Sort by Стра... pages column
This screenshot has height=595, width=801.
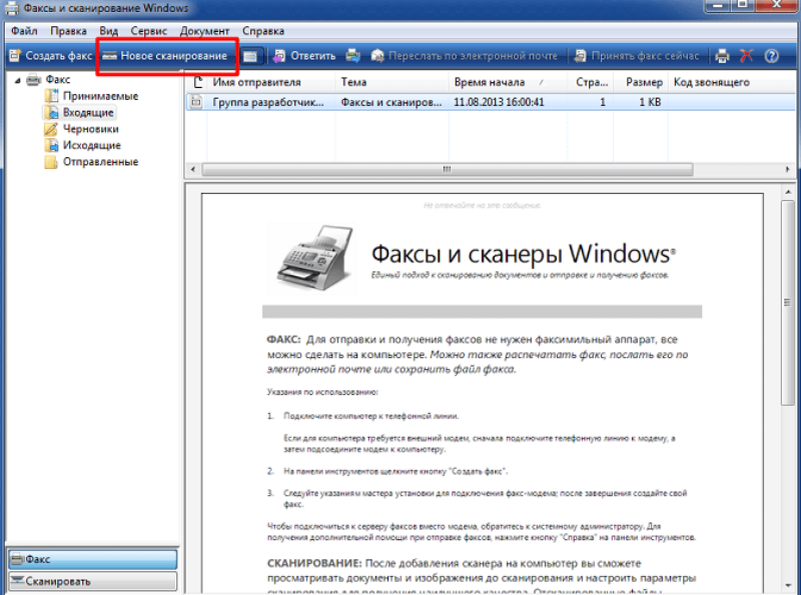[x=590, y=82]
